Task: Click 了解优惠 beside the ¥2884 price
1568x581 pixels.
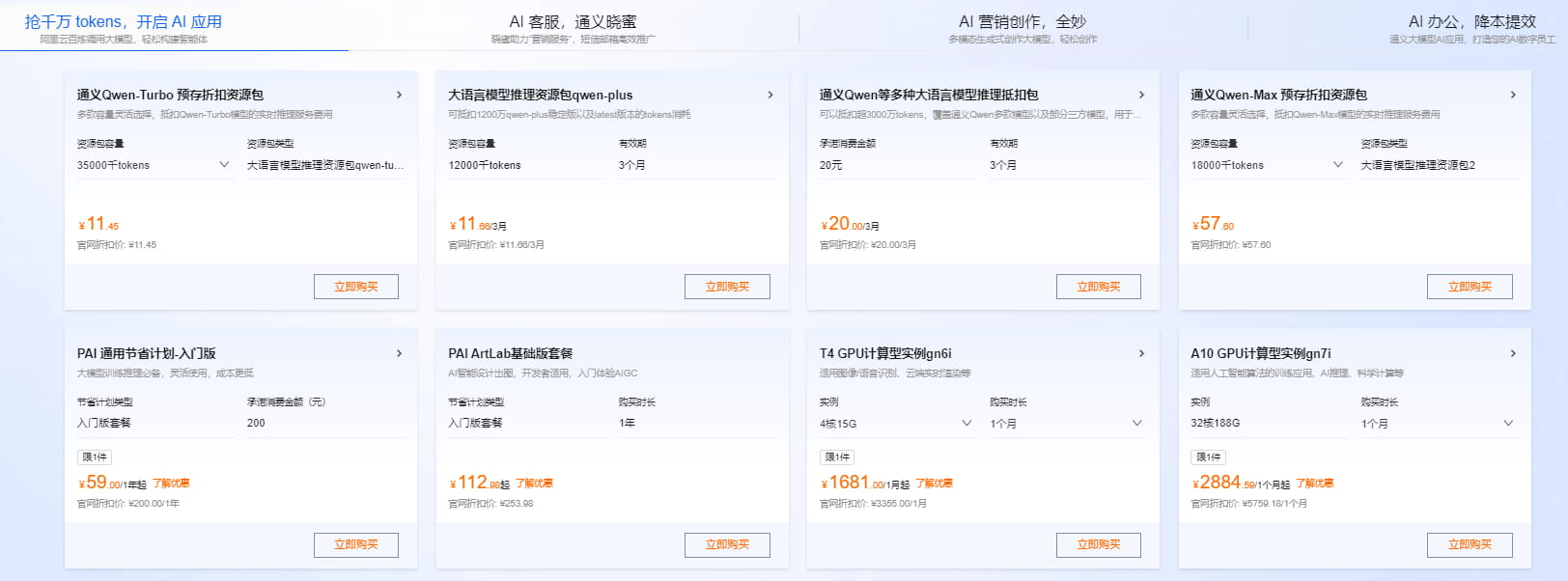Action: 1314,484
